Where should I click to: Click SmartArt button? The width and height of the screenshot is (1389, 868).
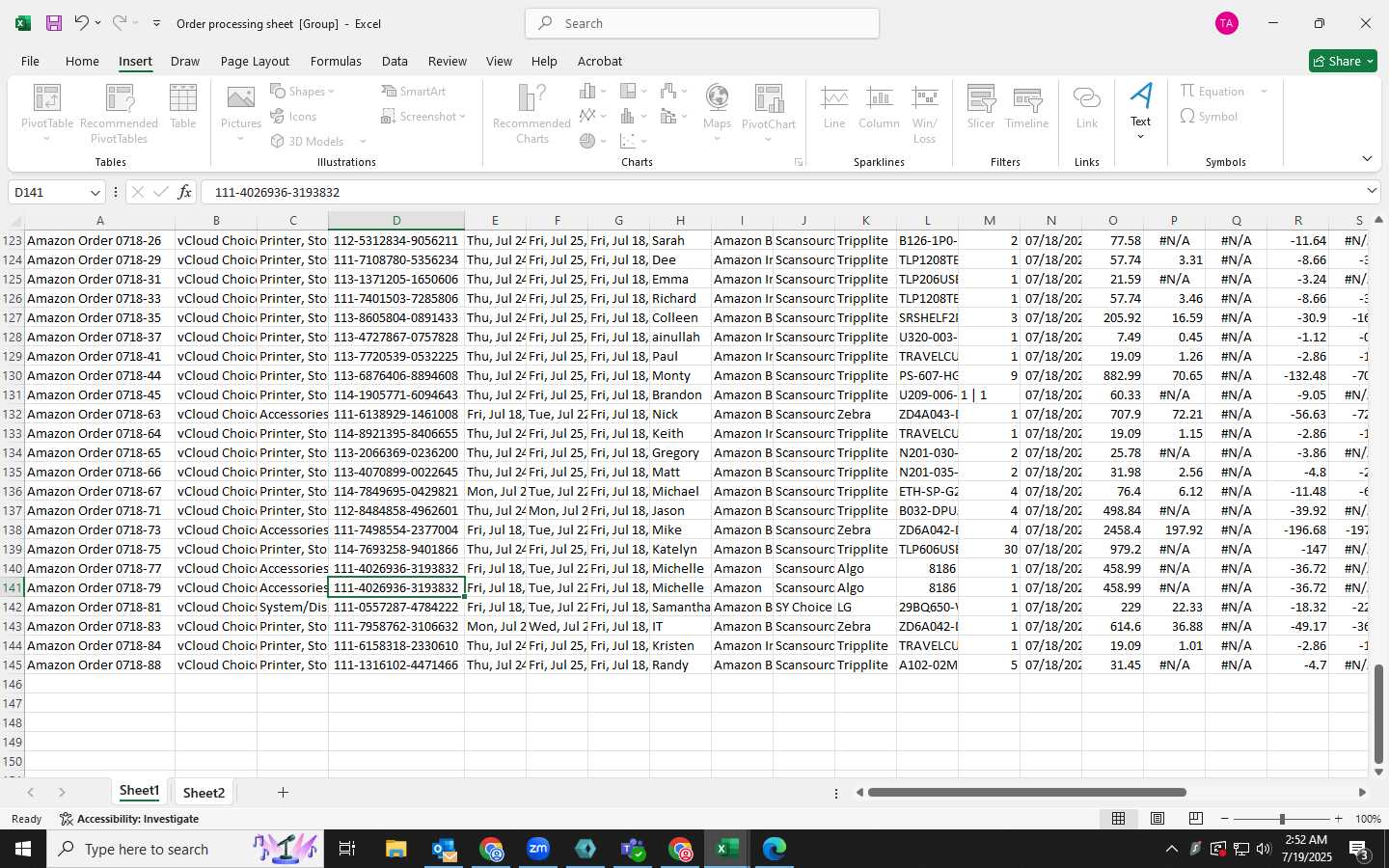click(x=414, y=91)
